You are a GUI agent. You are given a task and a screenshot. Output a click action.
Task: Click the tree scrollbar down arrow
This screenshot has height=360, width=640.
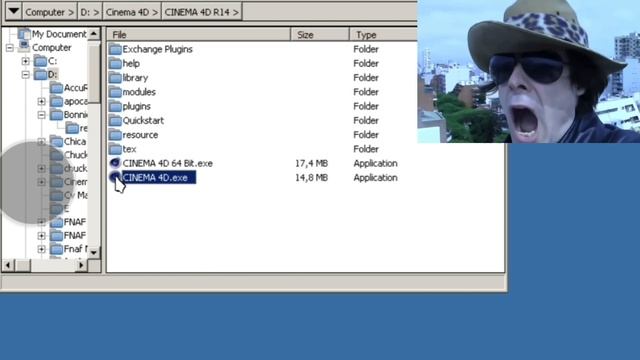pyautogui.click(x=94, y=252)
